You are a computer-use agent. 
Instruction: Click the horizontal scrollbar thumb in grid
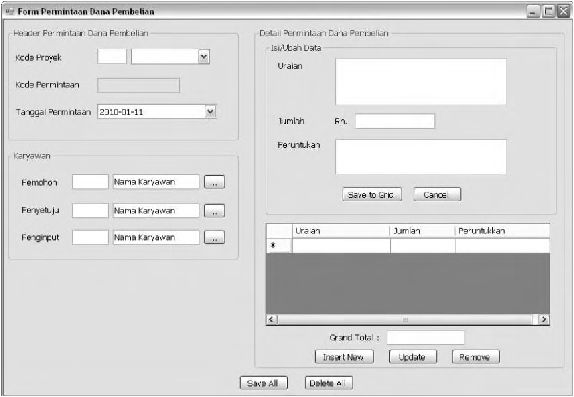pos(405,320)
